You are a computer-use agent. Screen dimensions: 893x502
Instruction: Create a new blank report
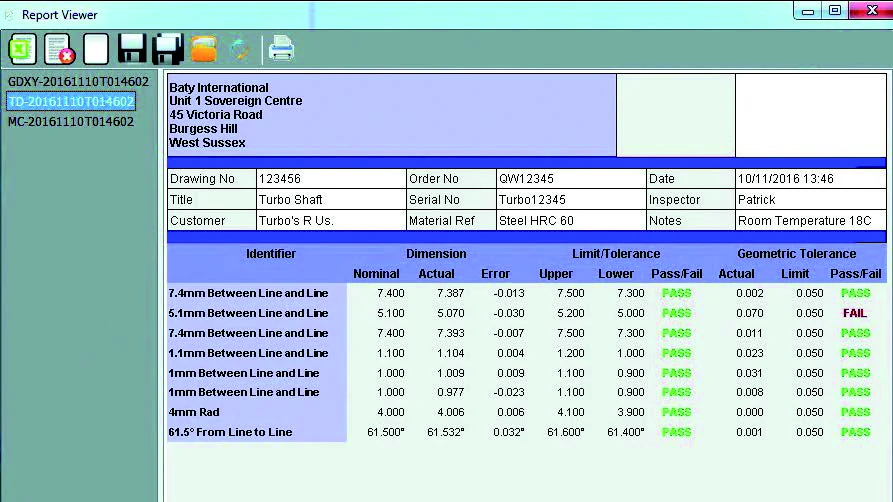tap(96, 49)
